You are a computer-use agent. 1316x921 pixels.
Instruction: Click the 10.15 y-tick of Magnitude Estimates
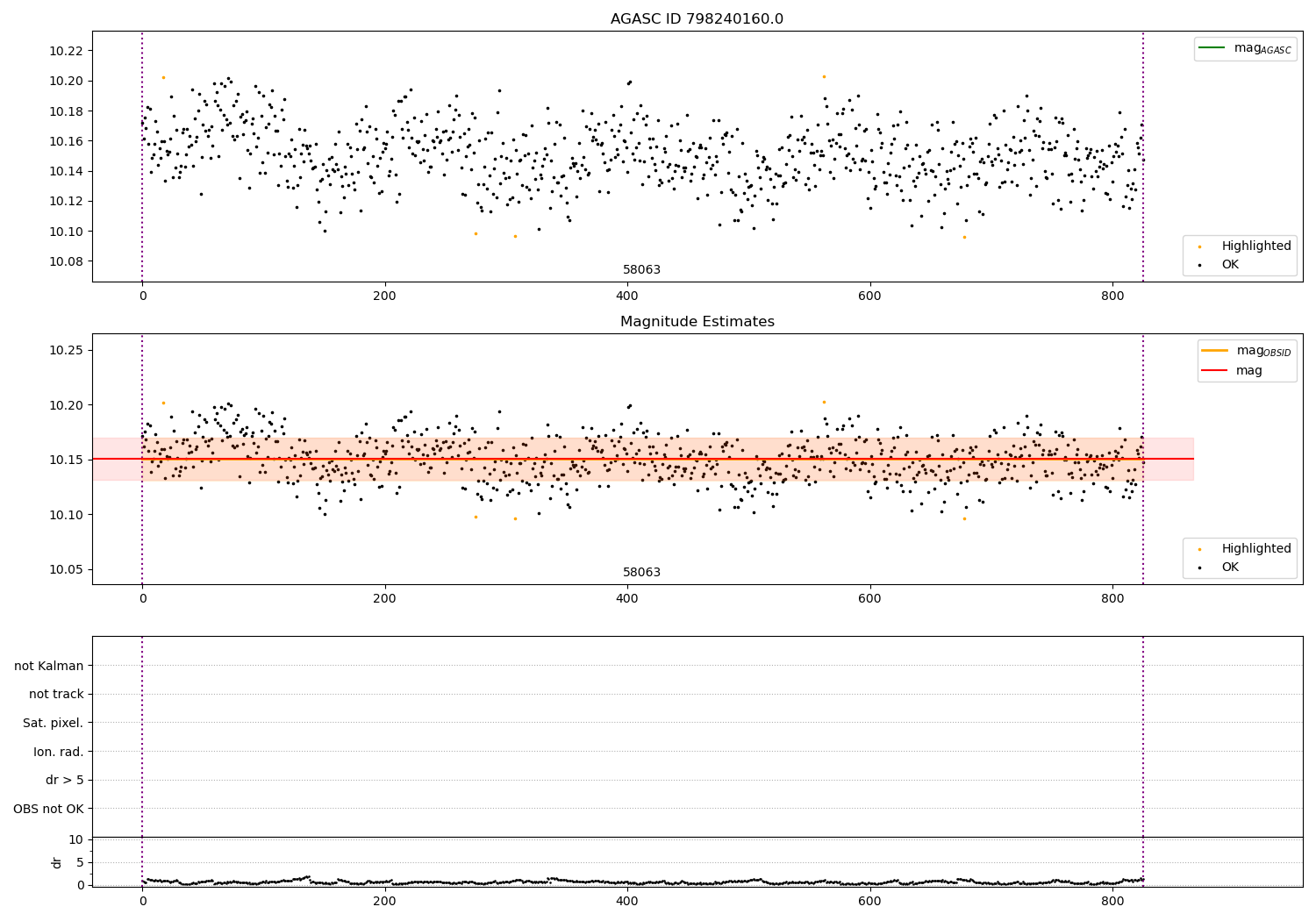pyautogui.click(x=66, y=460)
